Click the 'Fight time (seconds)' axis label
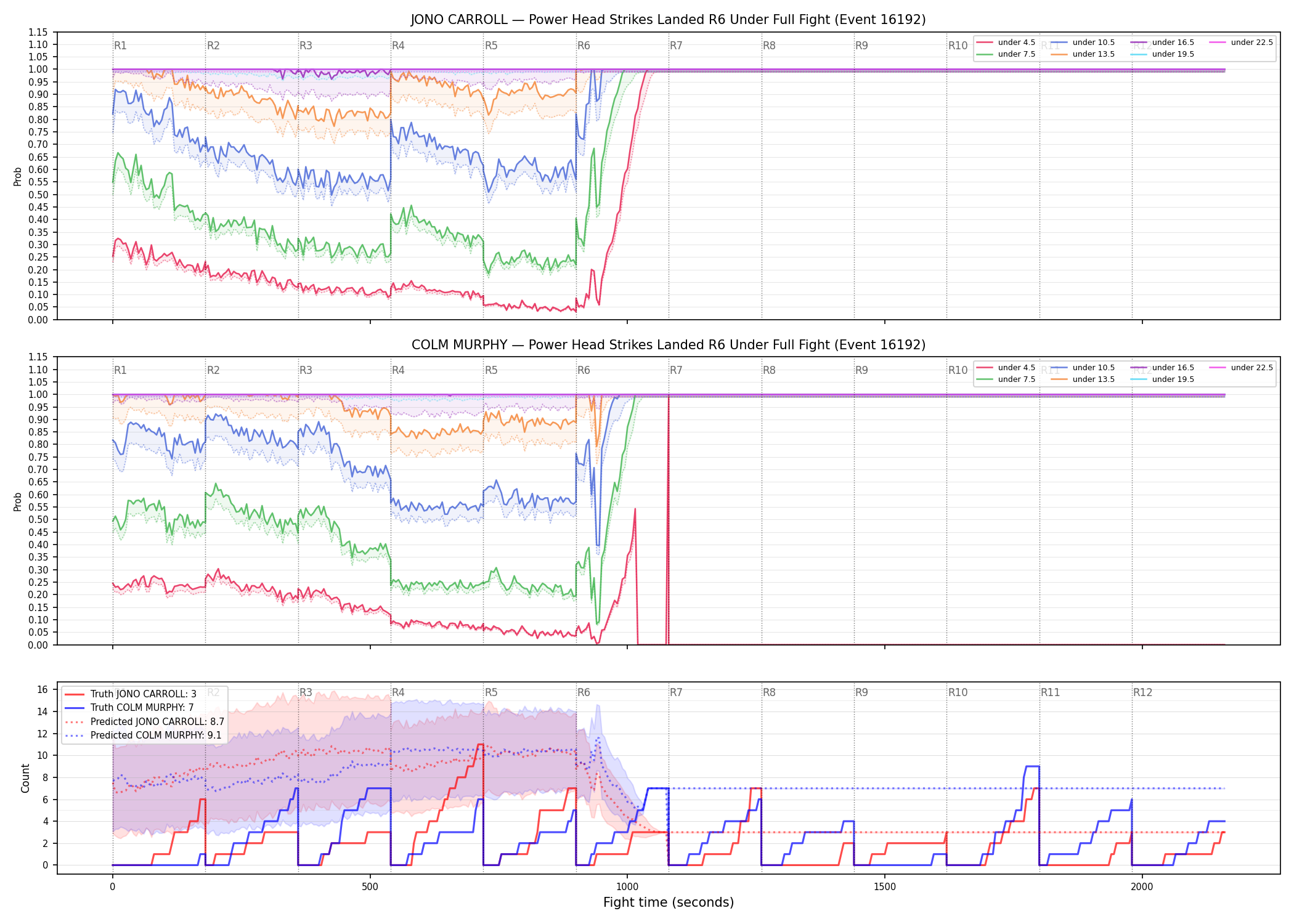Image resolution: width=1294 pixels, height=924 pixels. [x=669, y=902]
